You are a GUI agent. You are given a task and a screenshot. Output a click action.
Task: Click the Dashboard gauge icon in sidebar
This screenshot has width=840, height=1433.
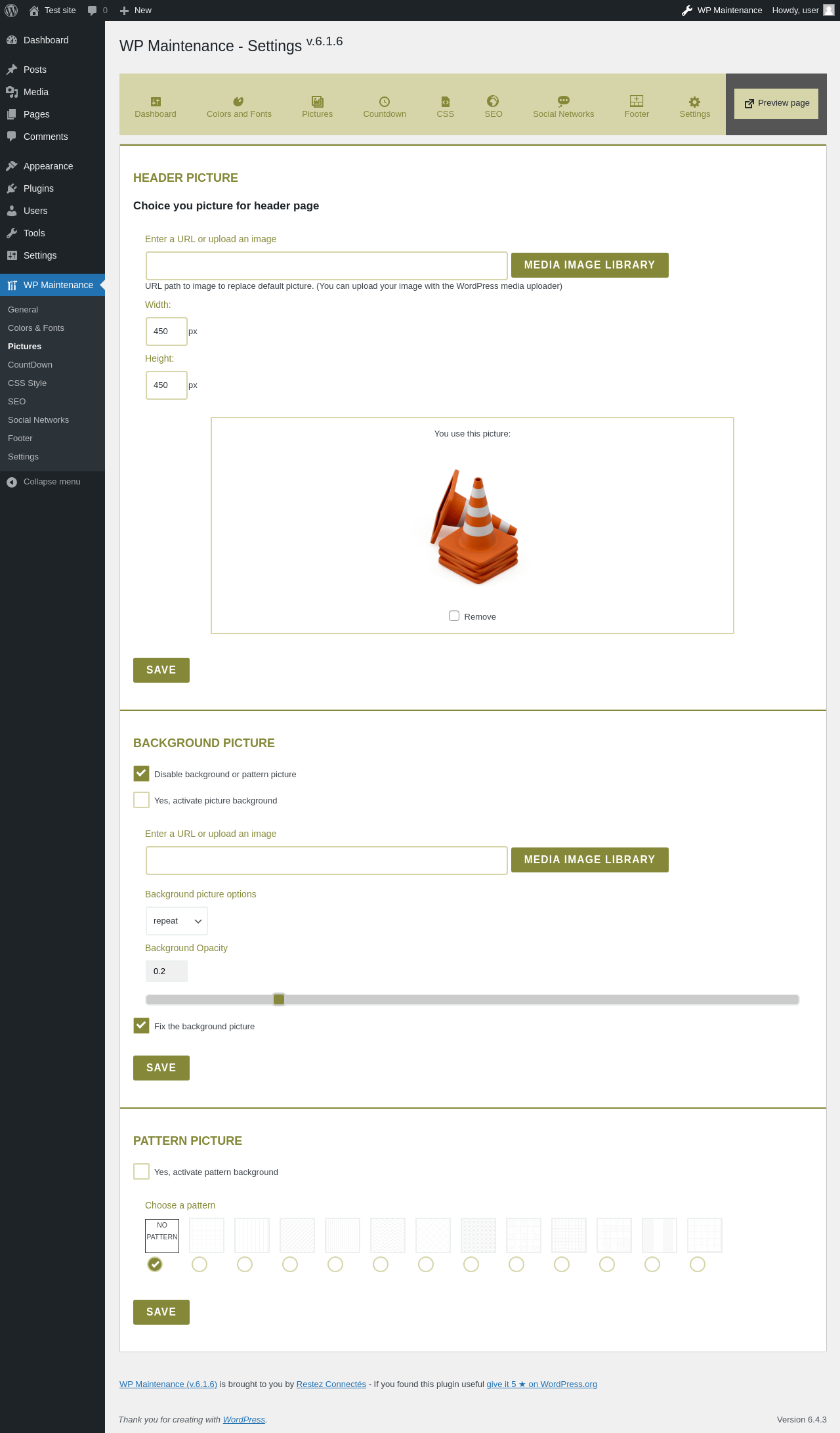click(12, 40)
